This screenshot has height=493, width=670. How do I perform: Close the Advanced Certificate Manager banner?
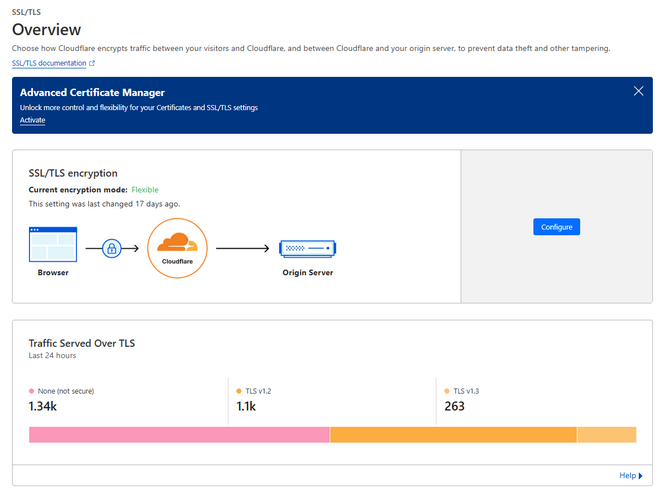click(638, 91)
